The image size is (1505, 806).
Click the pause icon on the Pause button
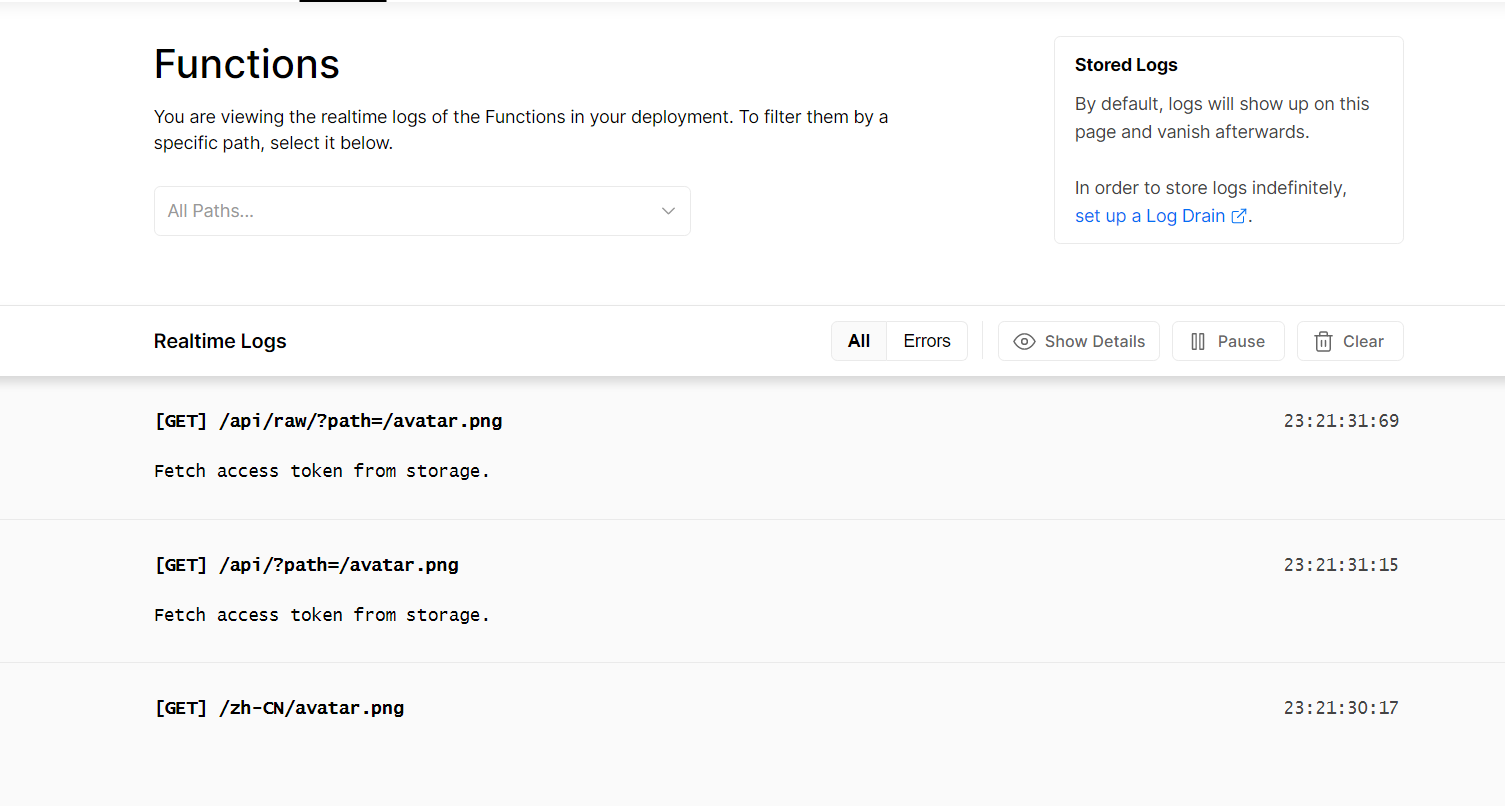(1198, 341)
